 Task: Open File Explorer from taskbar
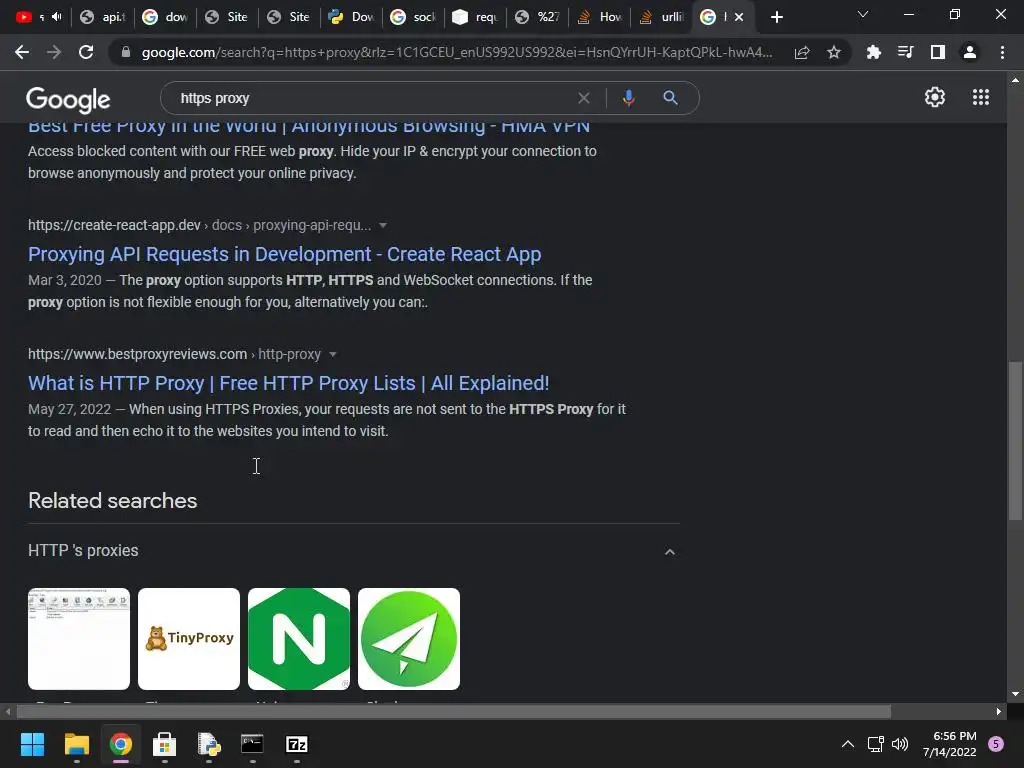[x=76, y=744]
